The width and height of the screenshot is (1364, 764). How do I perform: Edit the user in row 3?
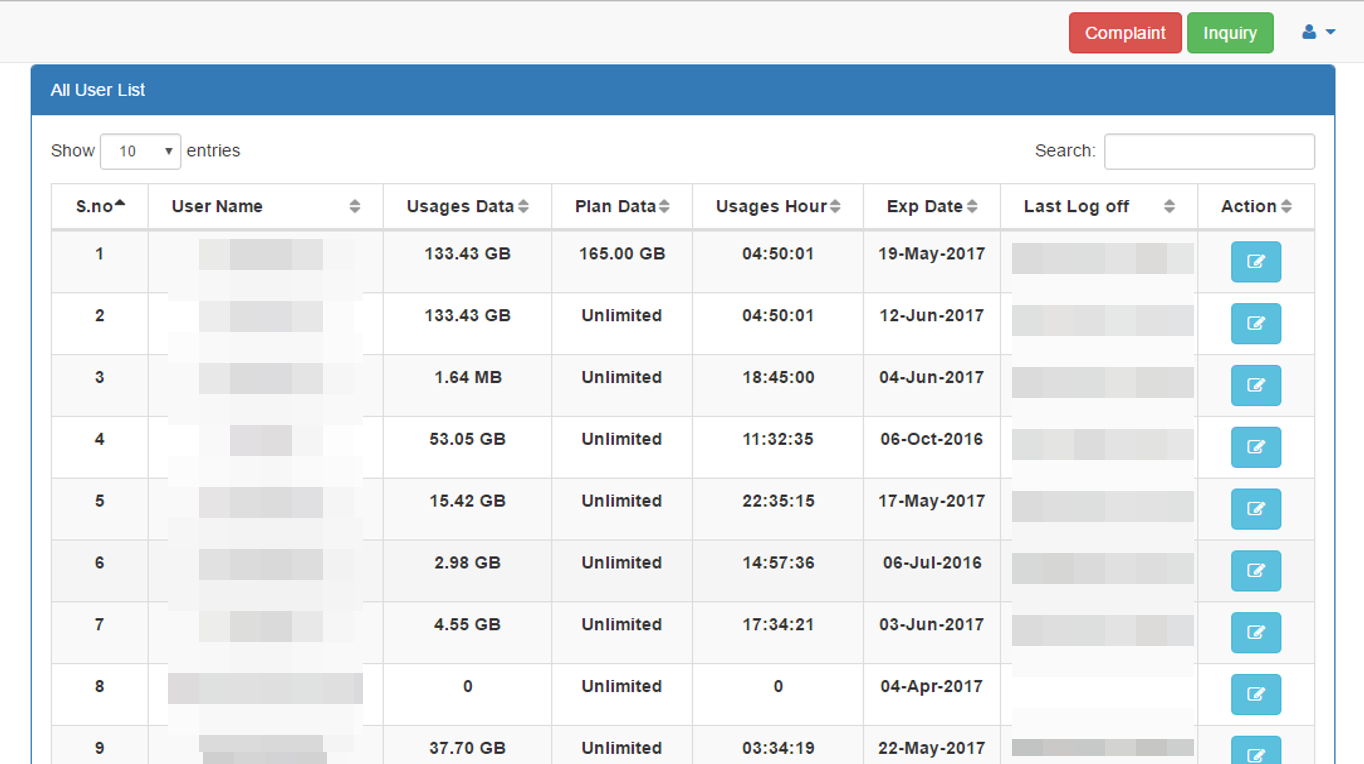pyautogui.click(x=1256, y=385)
